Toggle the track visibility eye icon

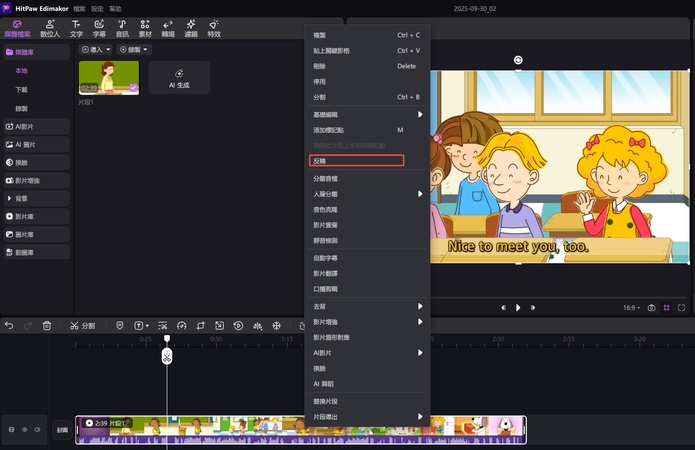[25, 429]
